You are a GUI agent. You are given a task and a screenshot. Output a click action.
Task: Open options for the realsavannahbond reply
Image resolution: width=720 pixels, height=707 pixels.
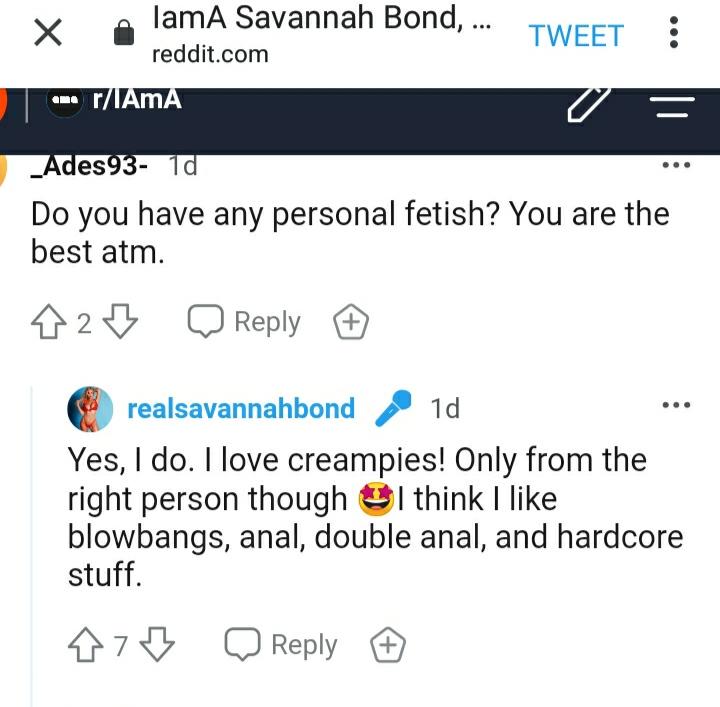click(677, 406)
